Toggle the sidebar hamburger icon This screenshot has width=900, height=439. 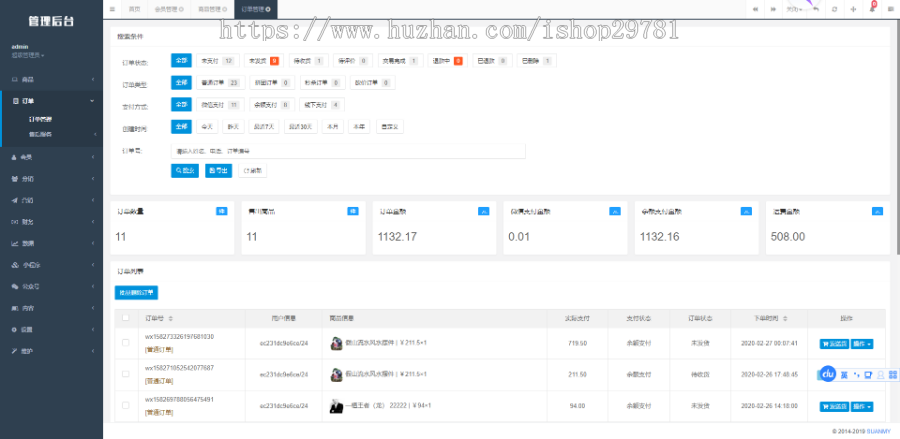[x=112, y=9]
